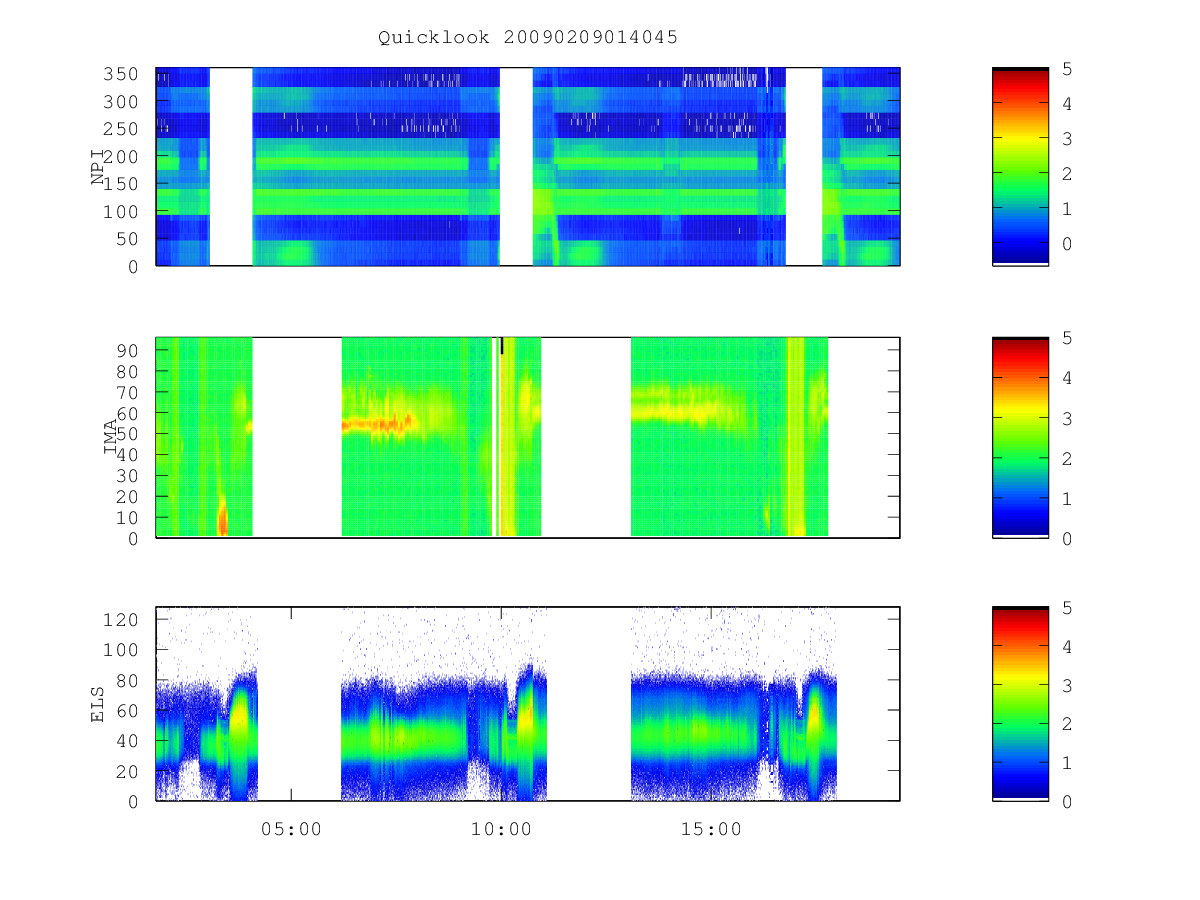1200x900 pixels.
Task: Click the ELS spectrogram panel
Action: [528, 704]
